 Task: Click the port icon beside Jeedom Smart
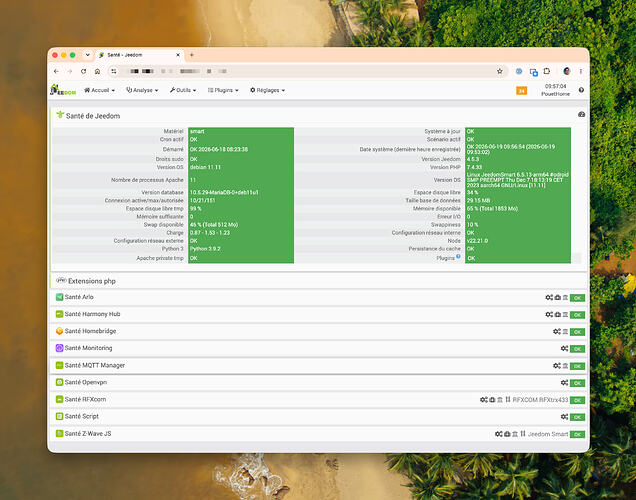click(x=523, y=434)
